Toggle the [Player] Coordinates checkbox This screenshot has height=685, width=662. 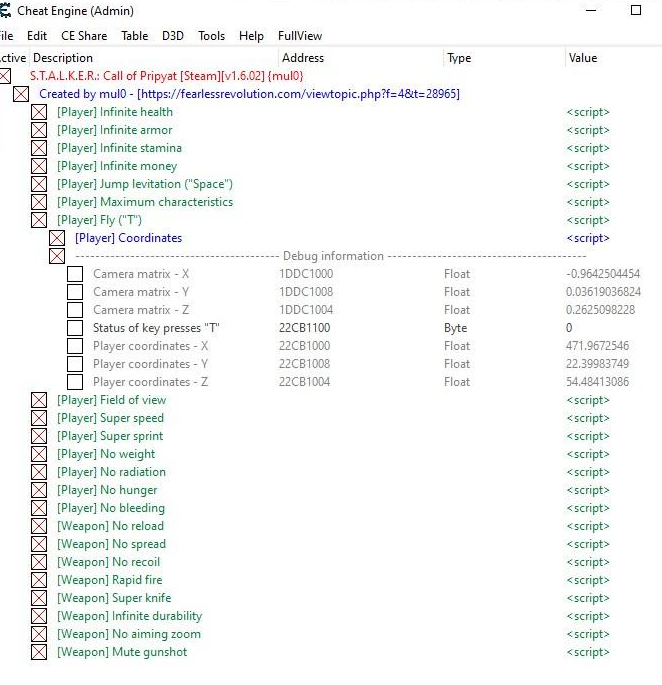57,238
